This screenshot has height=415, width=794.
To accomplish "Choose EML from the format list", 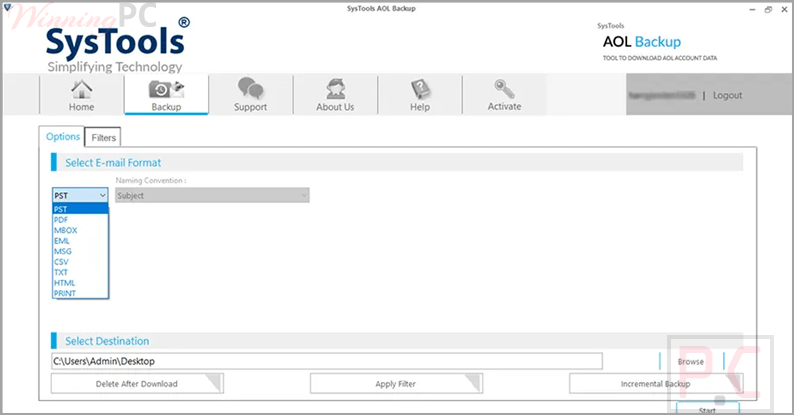I will pos(81,241).
